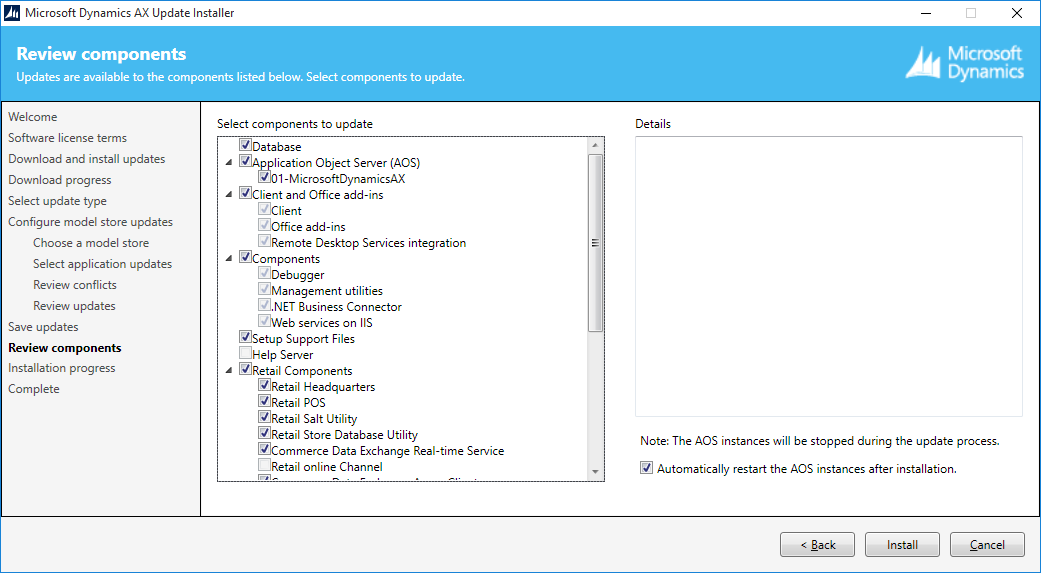This screenshot has height=573, width=1041.
Task: Go to the Complete step
Action: [34, 388]
